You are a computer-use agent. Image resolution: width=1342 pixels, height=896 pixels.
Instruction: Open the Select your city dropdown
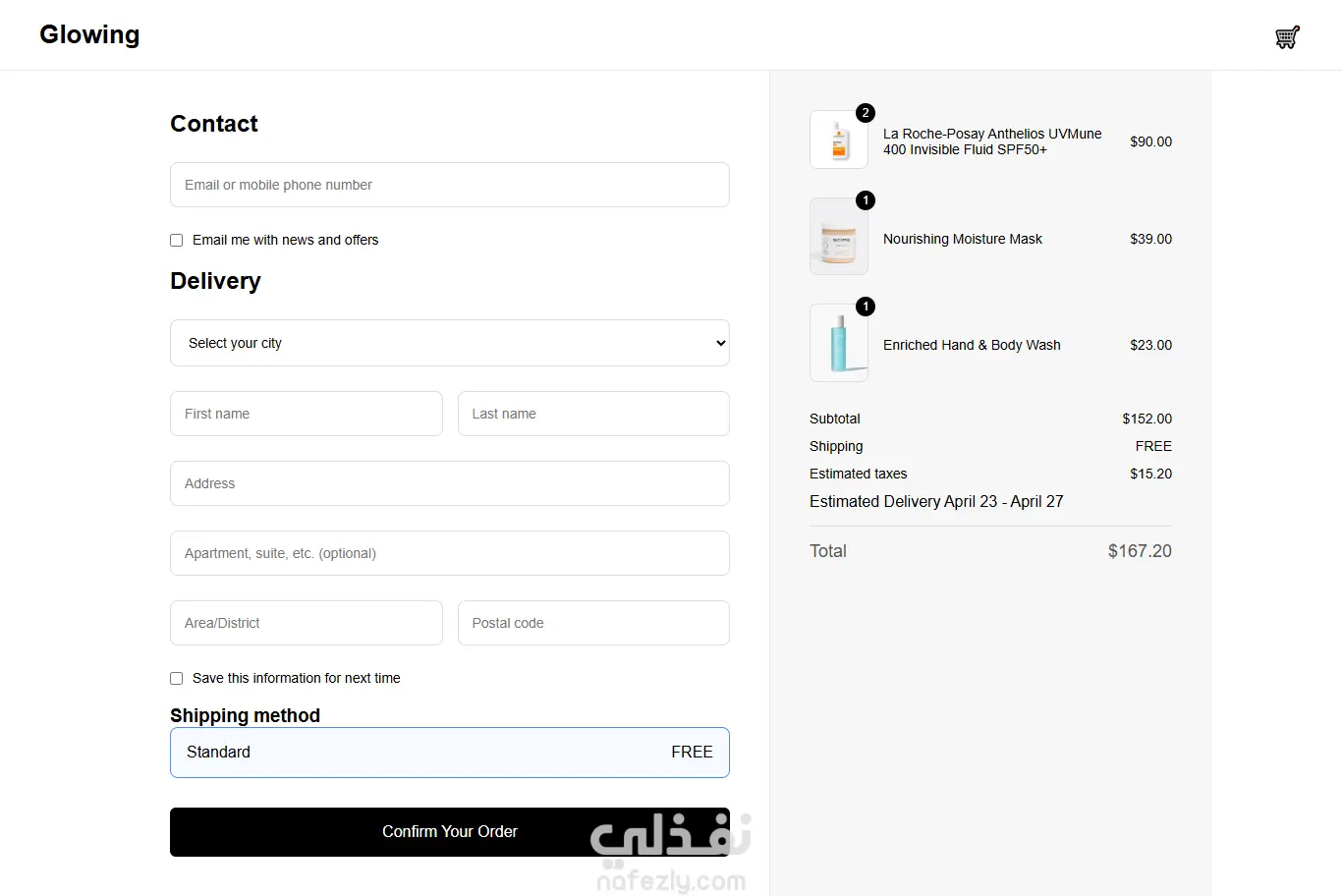tap(450, 343)
